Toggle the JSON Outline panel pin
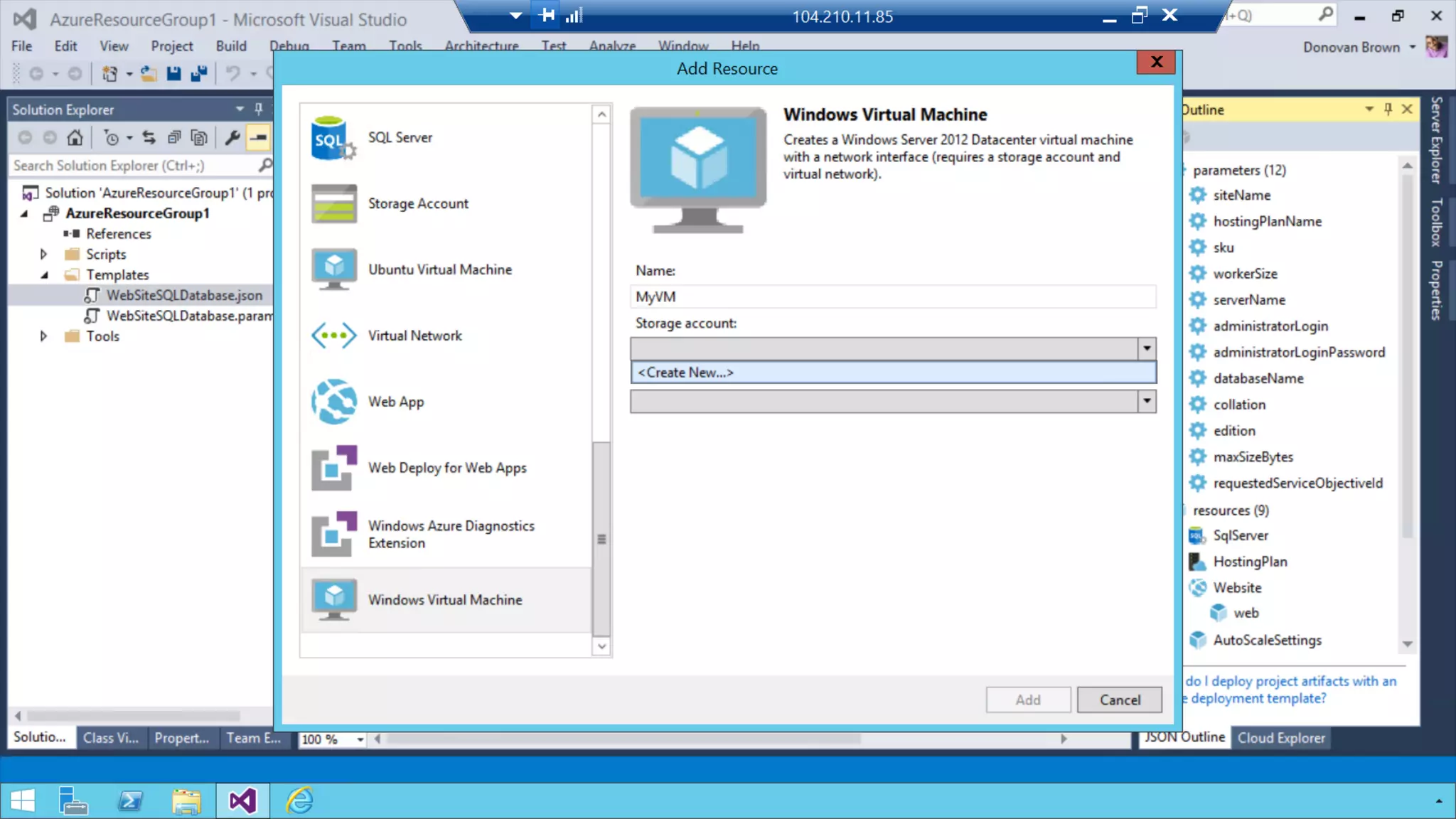 pos(1388,109)
